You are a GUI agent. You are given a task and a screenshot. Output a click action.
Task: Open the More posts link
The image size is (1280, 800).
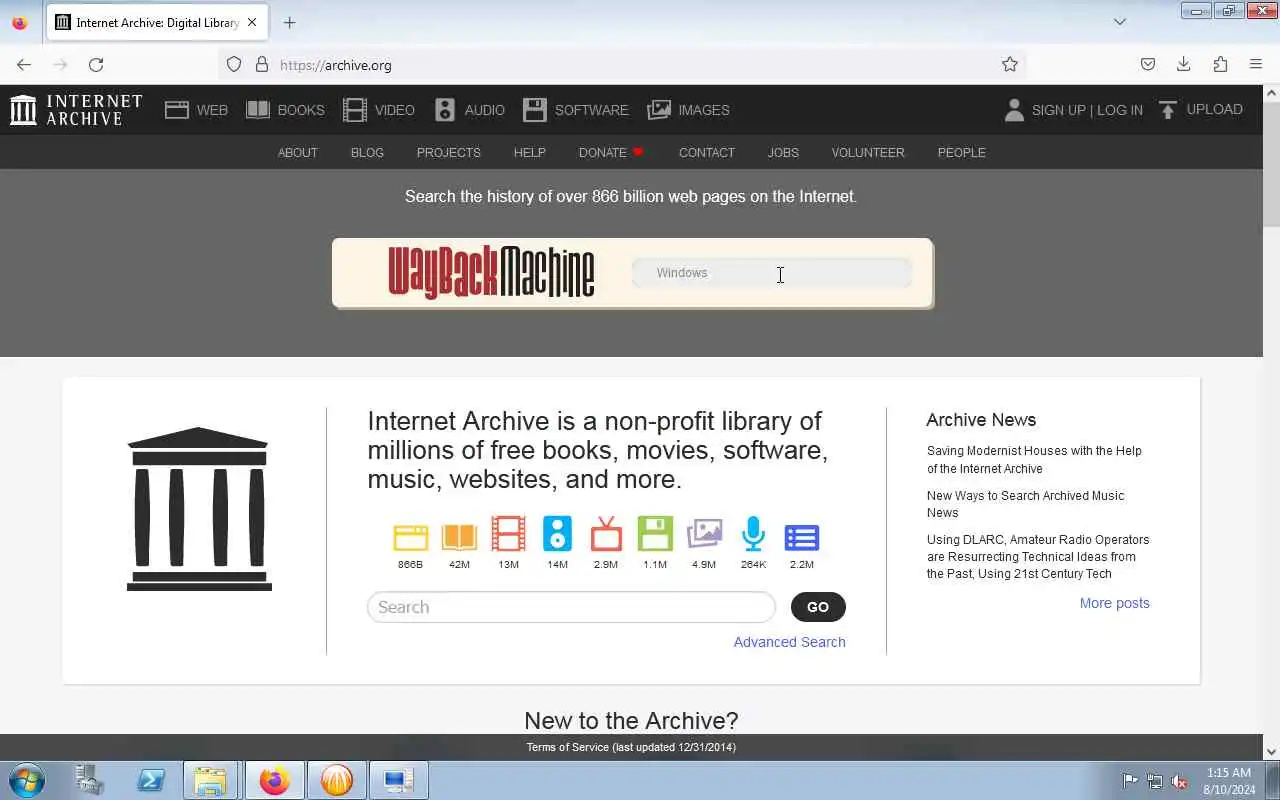click(1115, 603)
